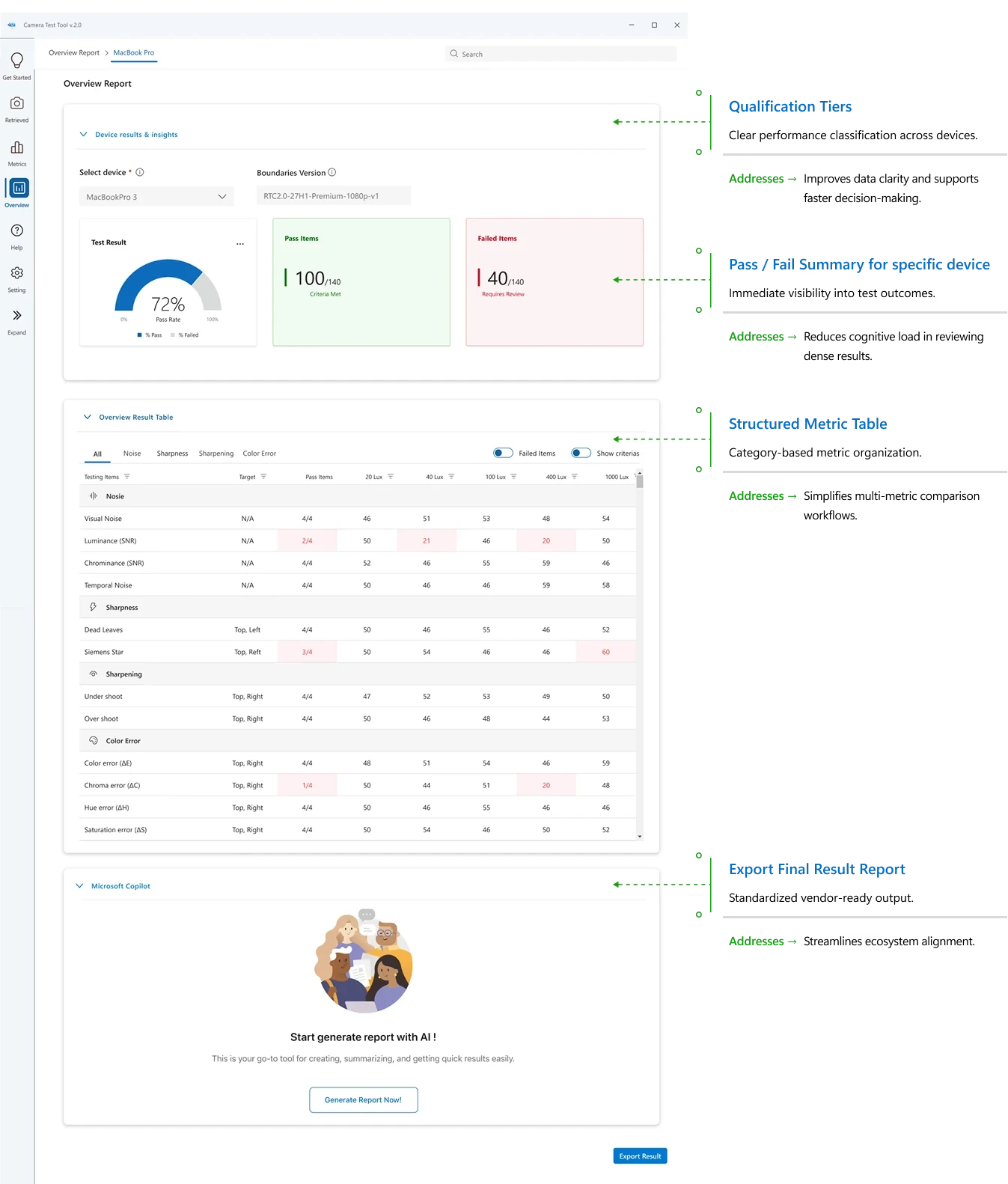The height and width of the screenshot is (1184, 1008).
Task: Select the Overview icon in sidebar
Action: (x=18, y=188)
